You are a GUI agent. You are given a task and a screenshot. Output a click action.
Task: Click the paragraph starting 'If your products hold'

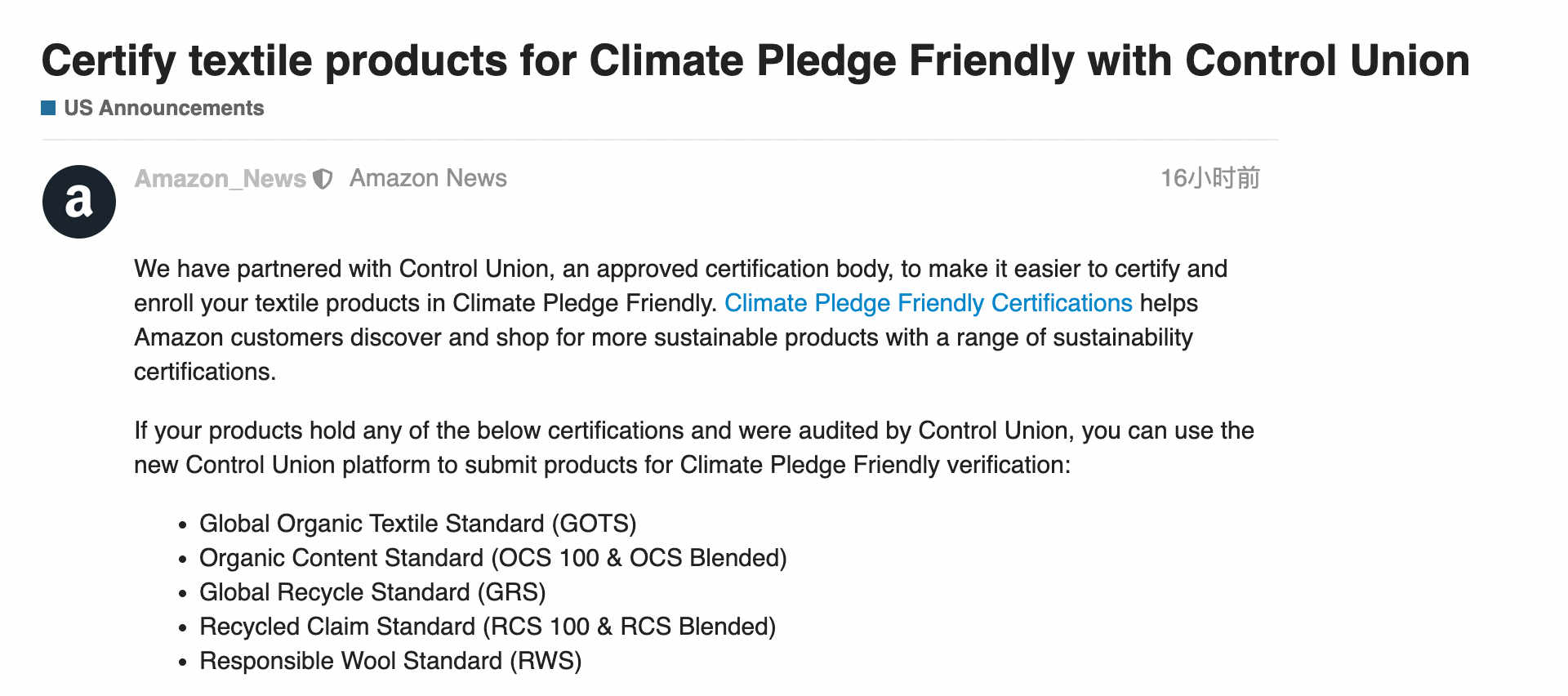[694, 448]
